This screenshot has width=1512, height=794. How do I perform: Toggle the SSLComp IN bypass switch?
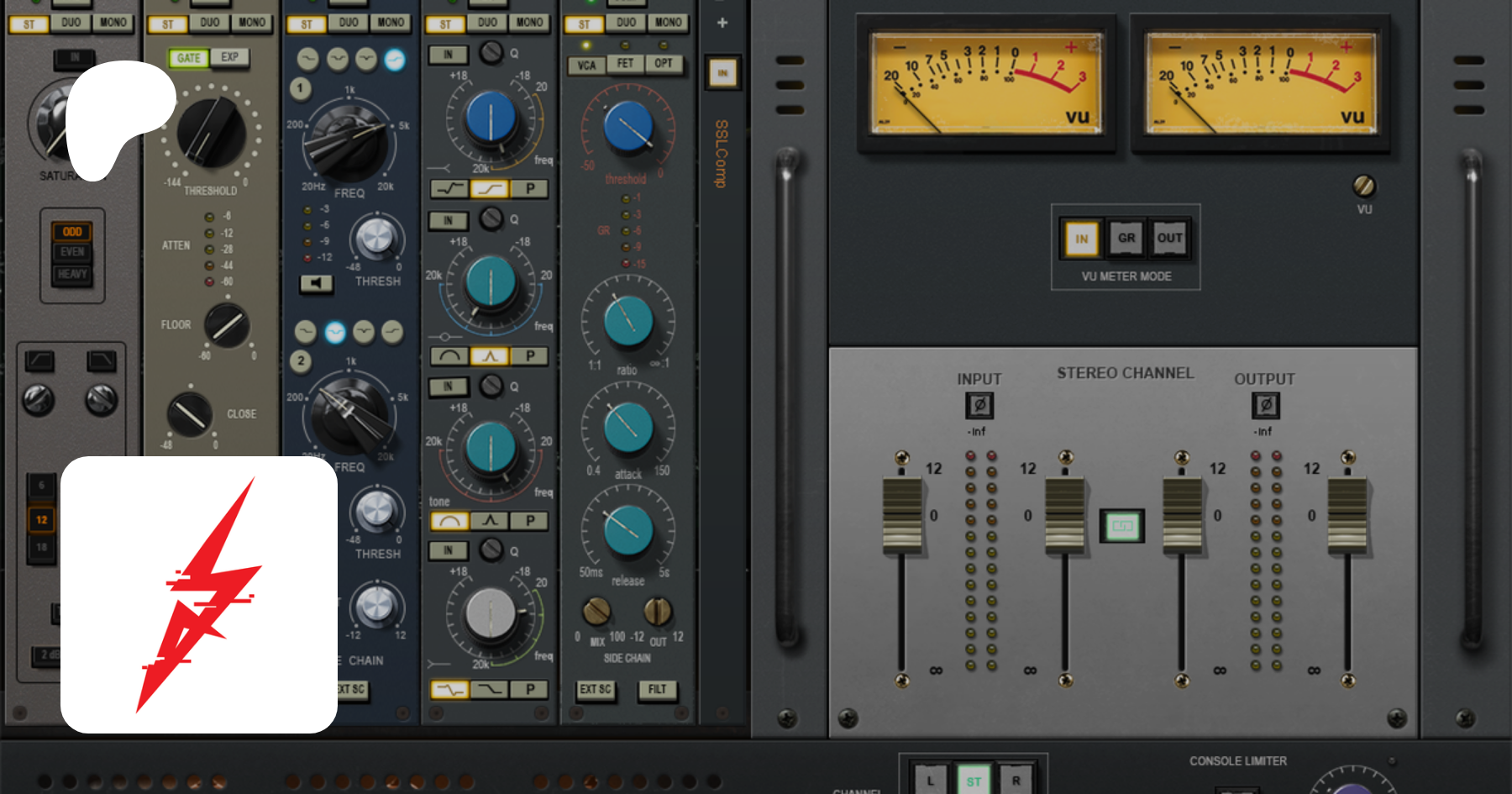click(722, 73)
